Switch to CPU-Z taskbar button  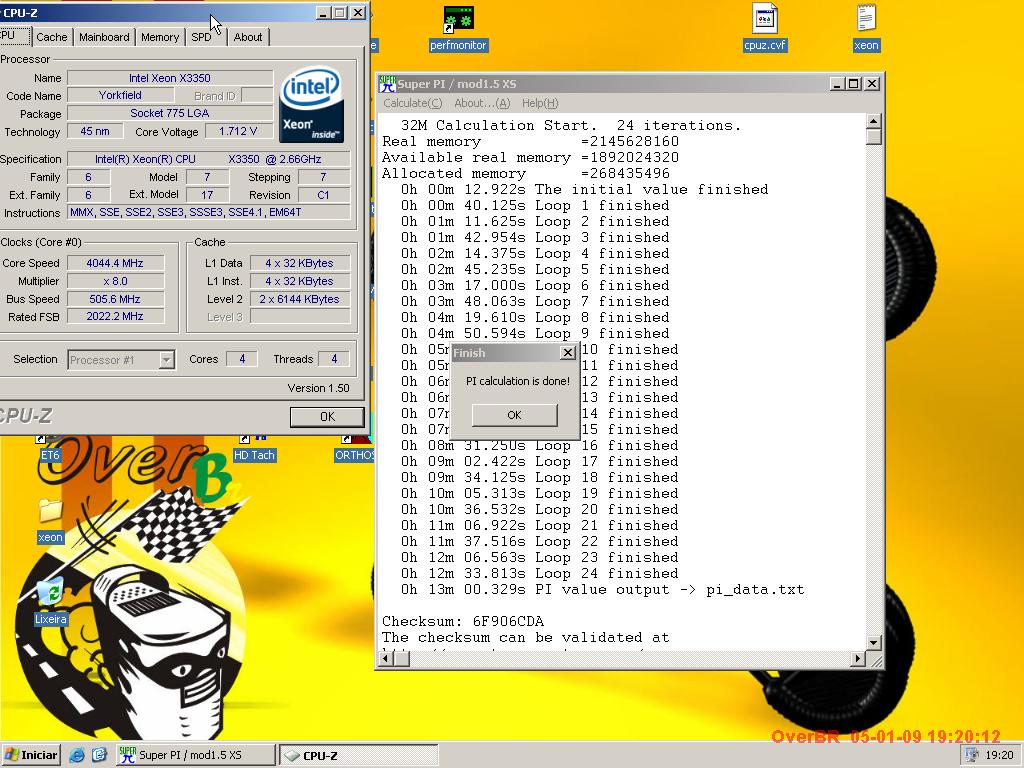359,755
